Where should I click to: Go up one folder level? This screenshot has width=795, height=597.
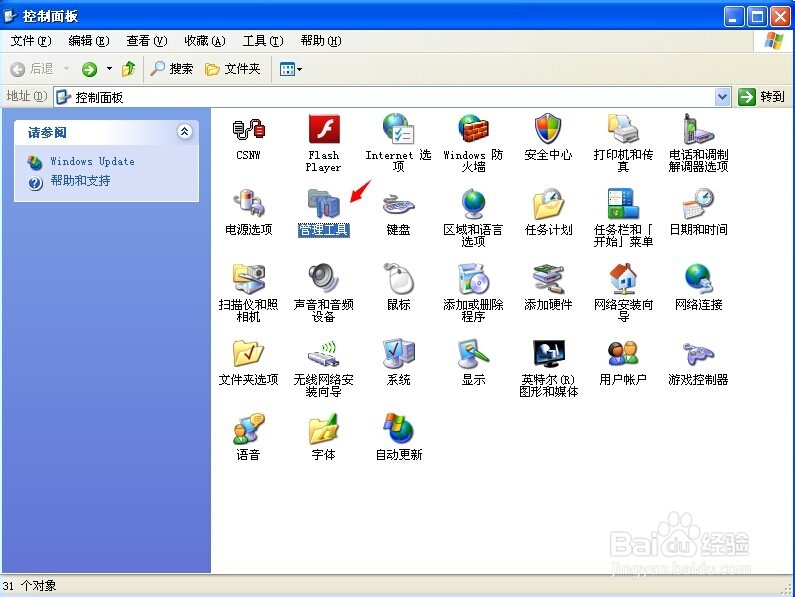tap(128, 69)
